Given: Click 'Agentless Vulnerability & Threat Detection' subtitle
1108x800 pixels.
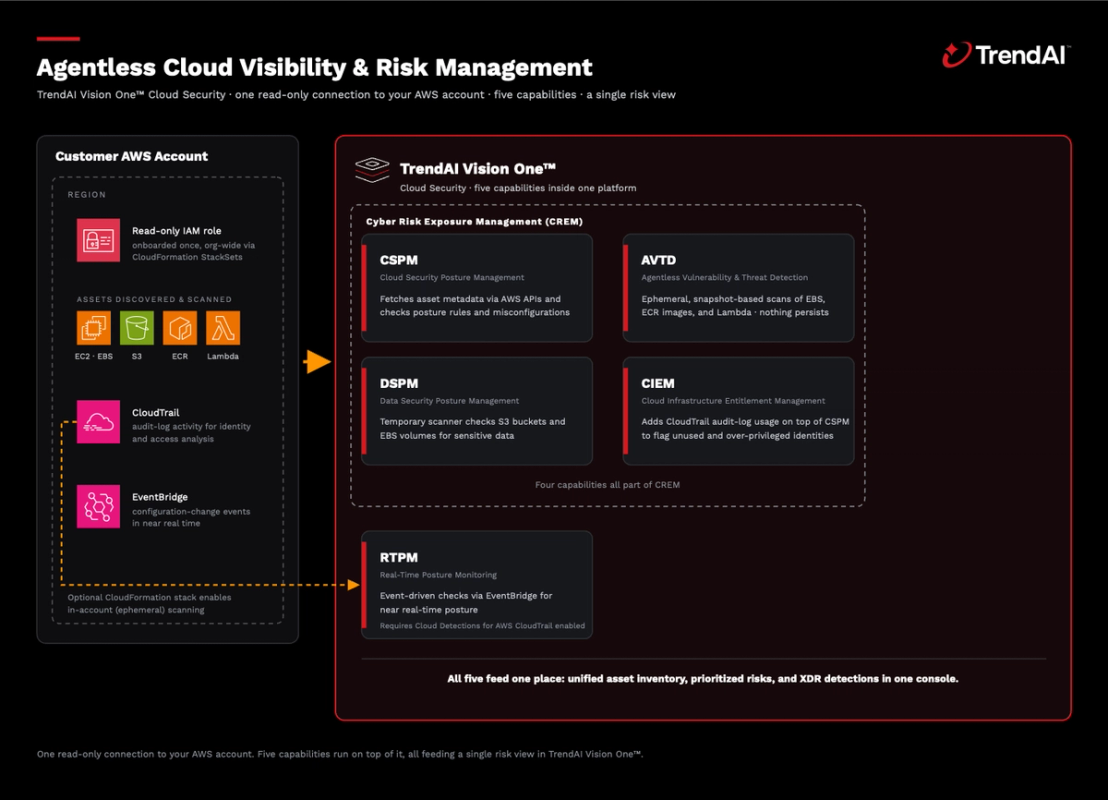Looking at the screenshot, I should tap(724, 277).
